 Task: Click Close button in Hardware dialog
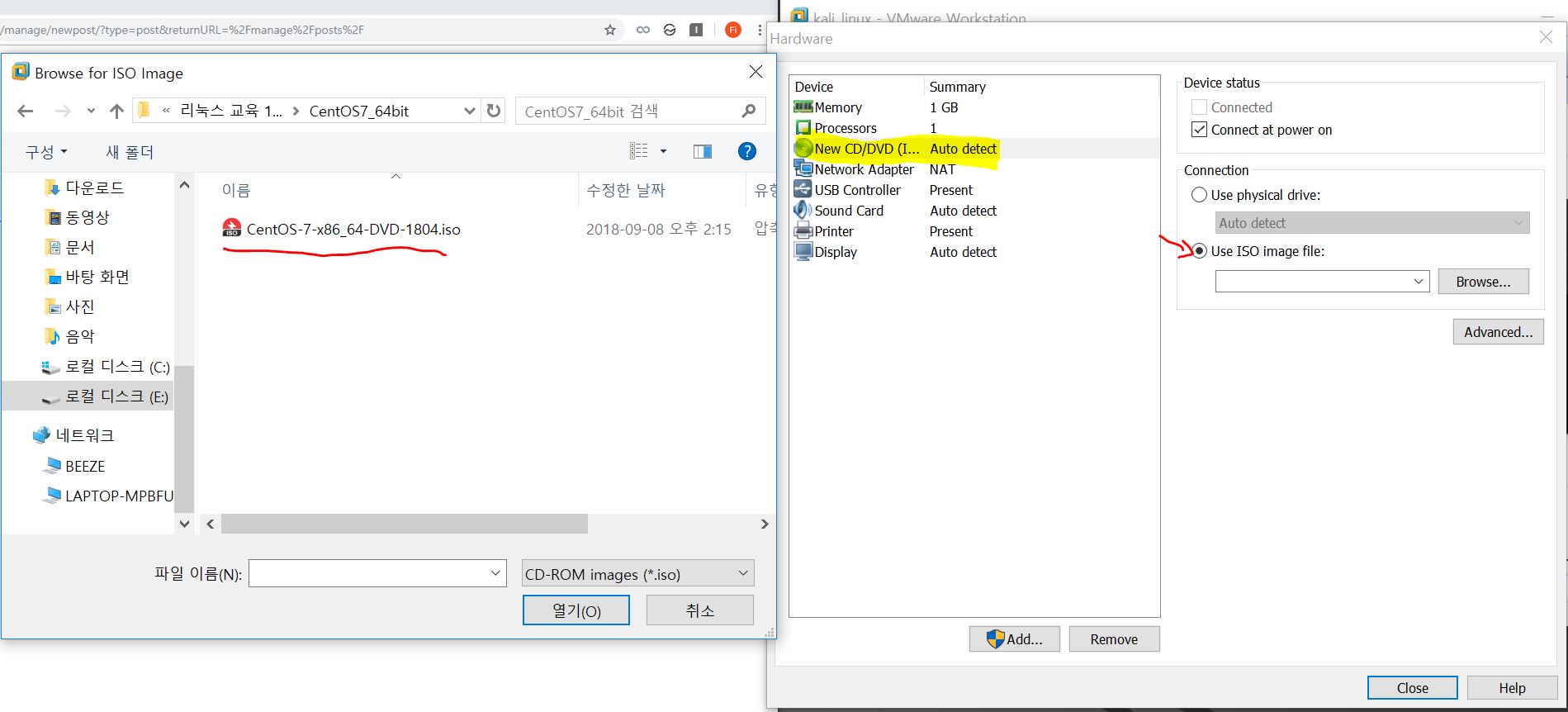1412,688
